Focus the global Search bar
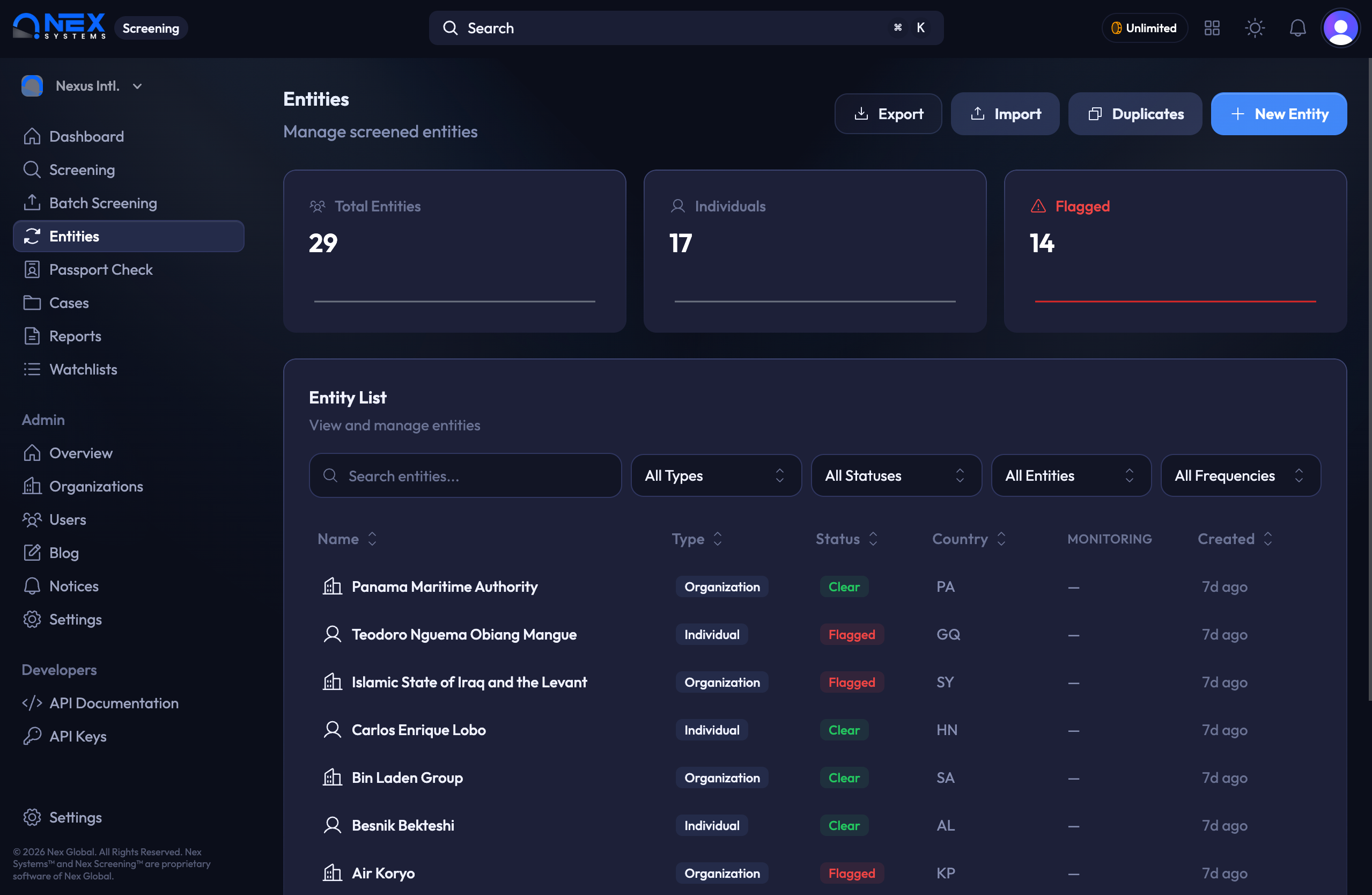This screenshot has width=1372, height=895. 686,28
